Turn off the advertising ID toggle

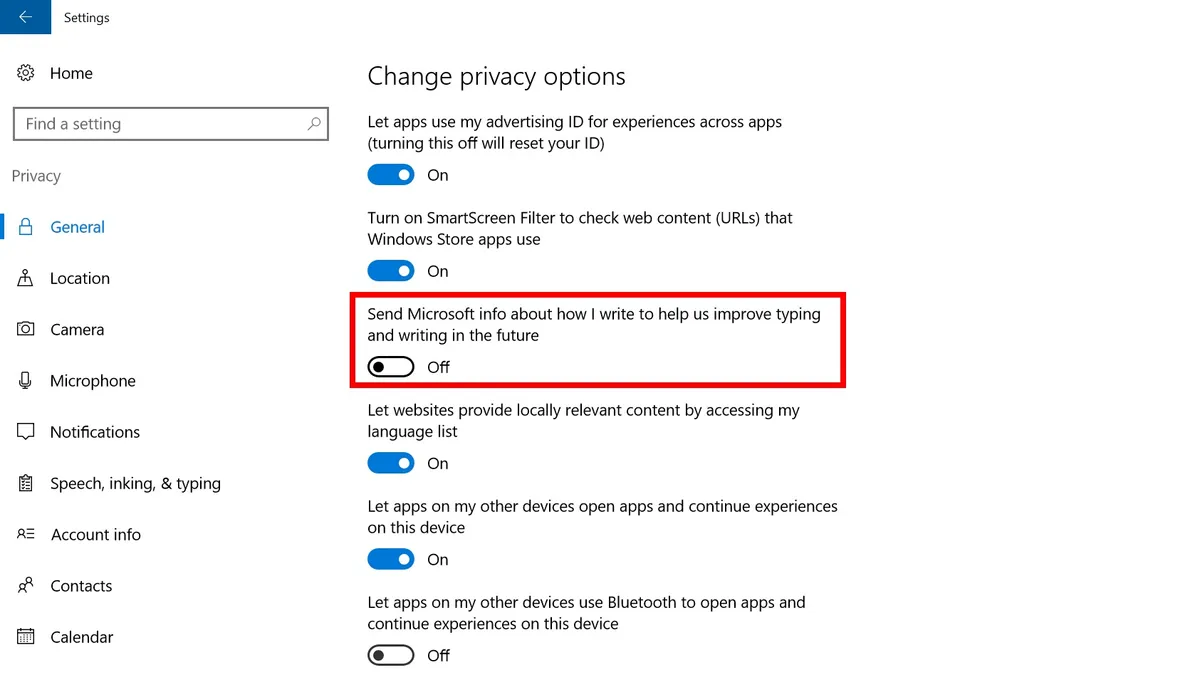pyautogui.click(x=391, y=175)
